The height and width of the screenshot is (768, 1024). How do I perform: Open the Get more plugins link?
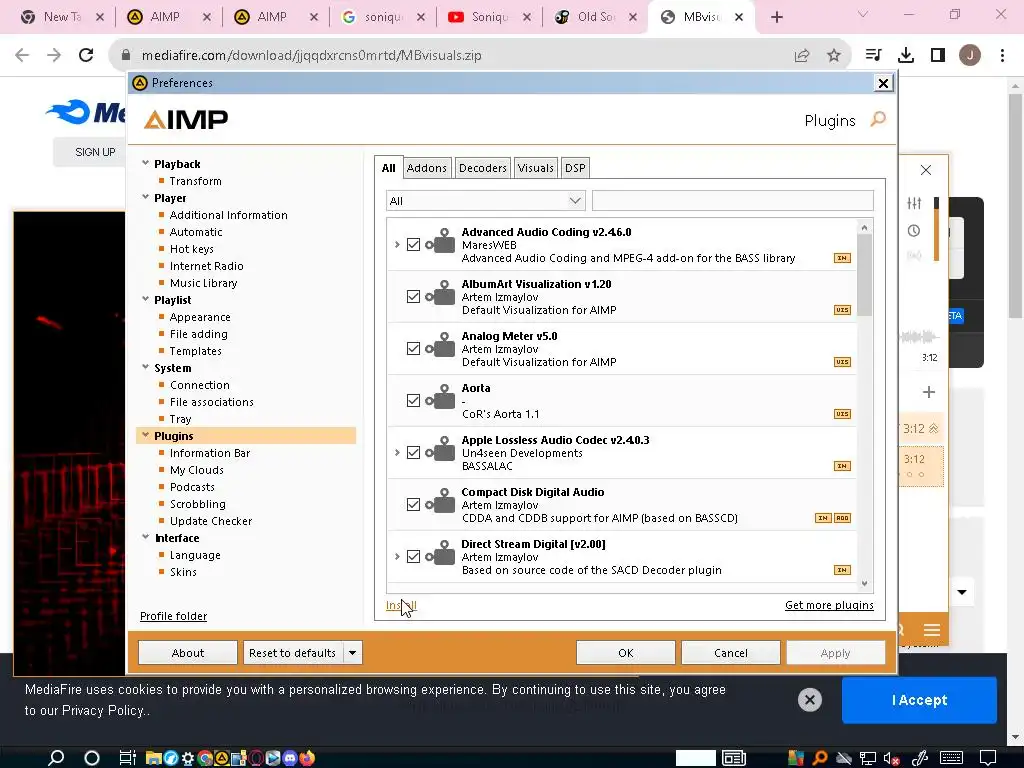click(x=829, y=605)
